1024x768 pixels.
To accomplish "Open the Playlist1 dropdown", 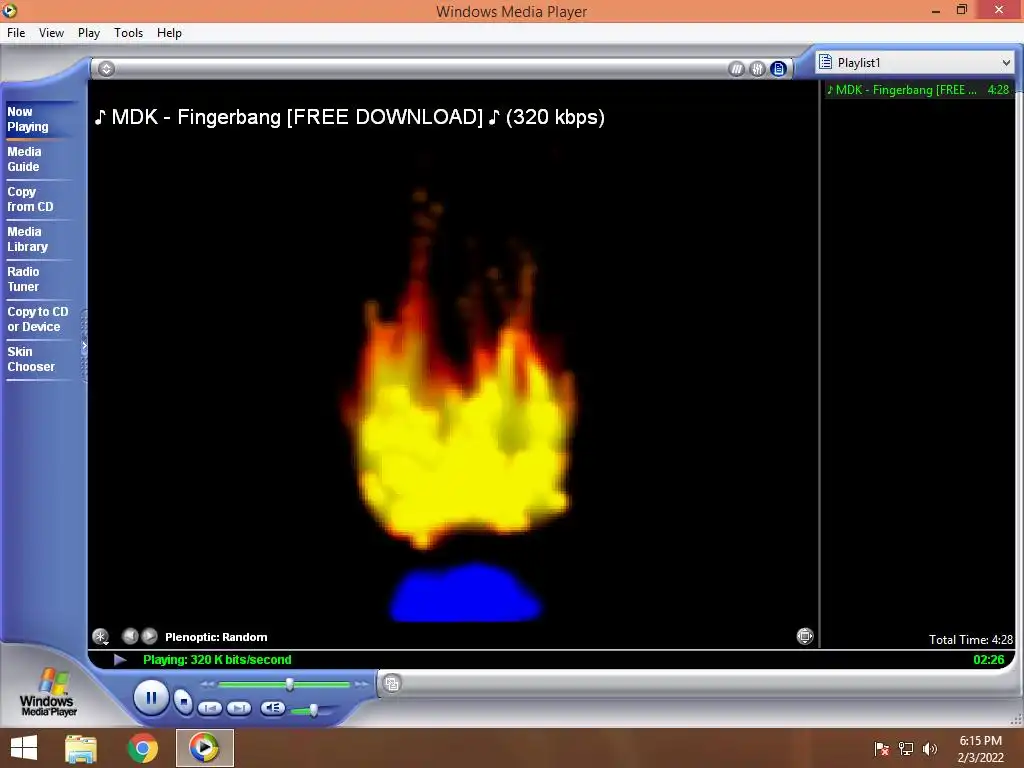I will (x=1006, y=63).
